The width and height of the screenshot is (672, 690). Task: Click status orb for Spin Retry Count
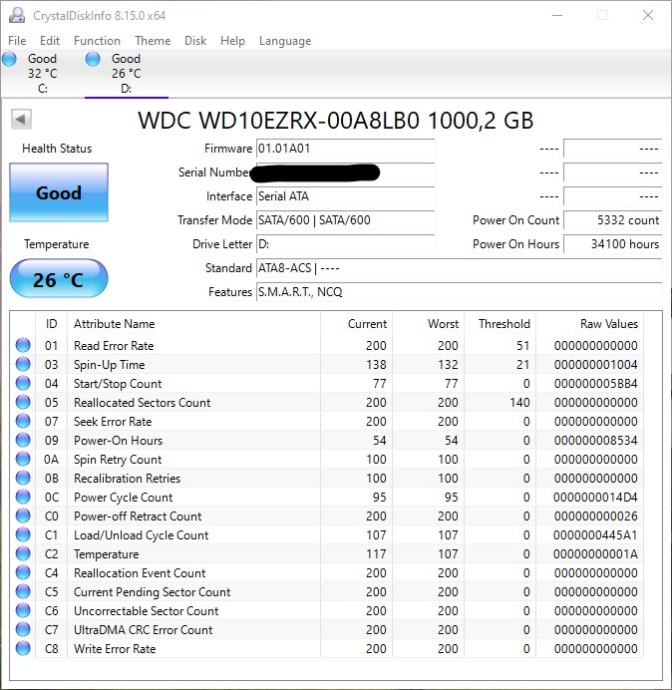(23, 459)
